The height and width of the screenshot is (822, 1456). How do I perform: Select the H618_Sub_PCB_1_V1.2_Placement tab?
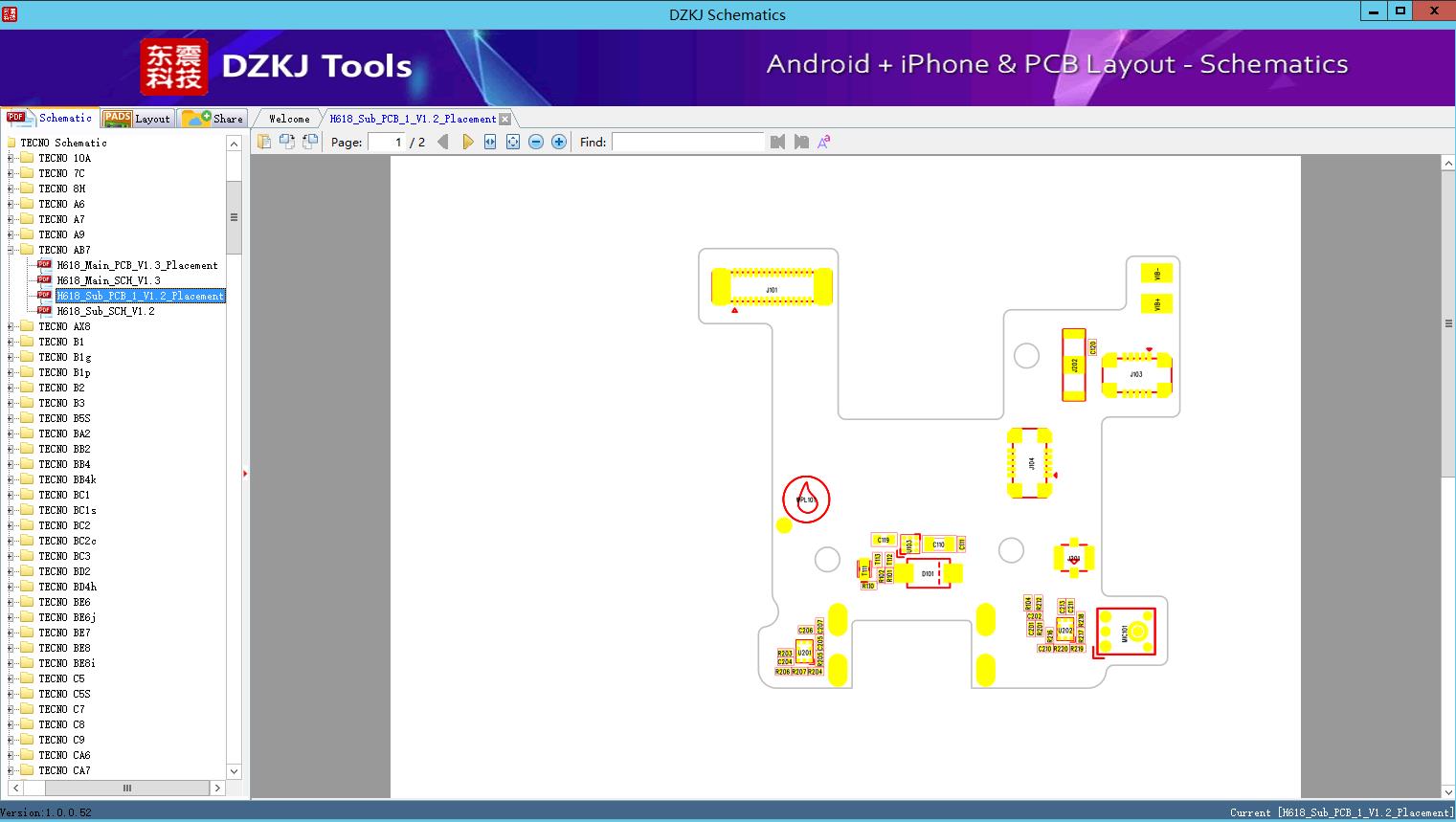(413, 119)
